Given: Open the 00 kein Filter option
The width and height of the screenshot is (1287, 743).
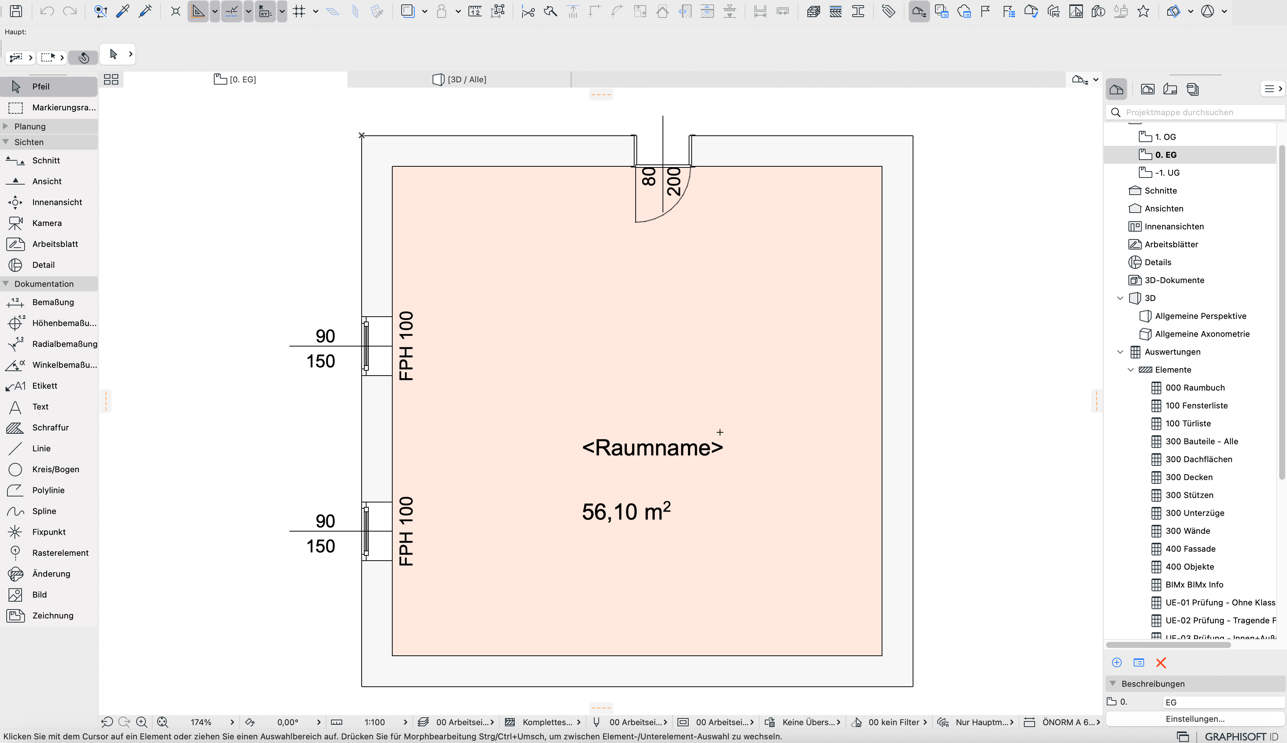Looking at the screenshot, I should (893, 722).
